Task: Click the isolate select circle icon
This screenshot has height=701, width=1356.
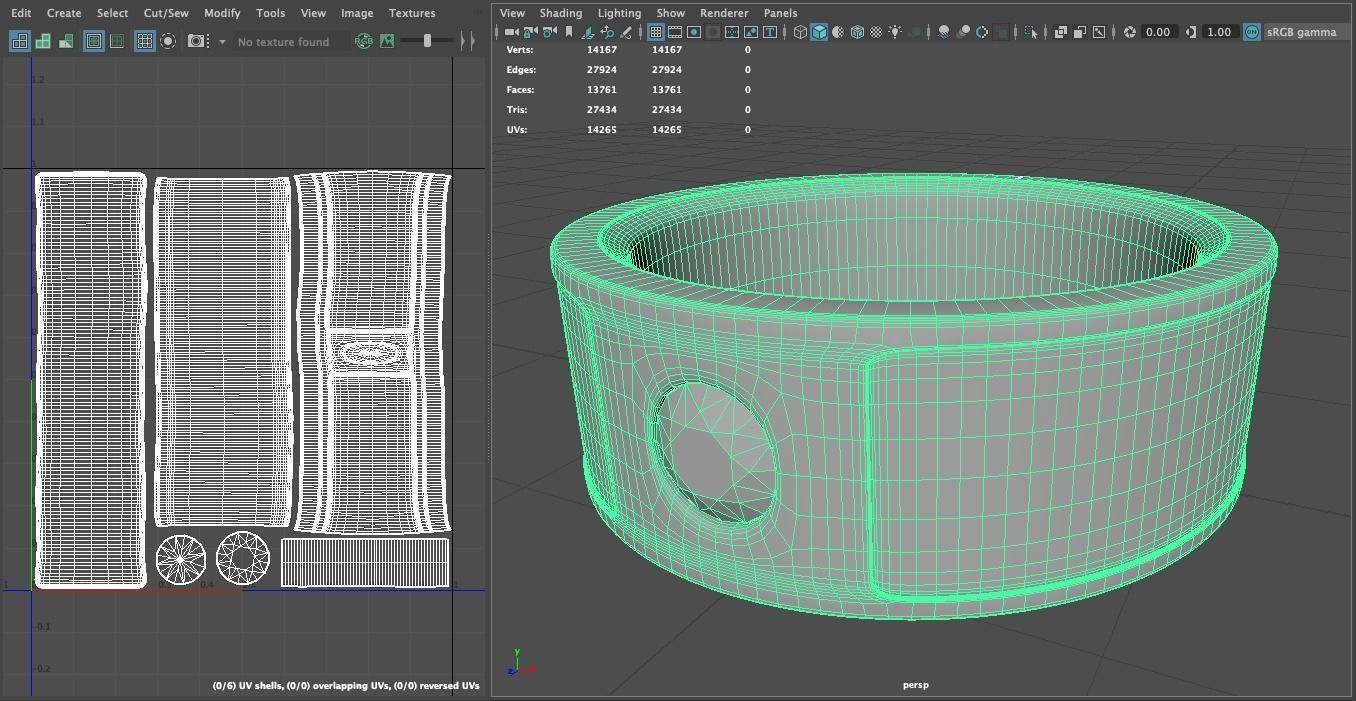Action: pos(168,41)
